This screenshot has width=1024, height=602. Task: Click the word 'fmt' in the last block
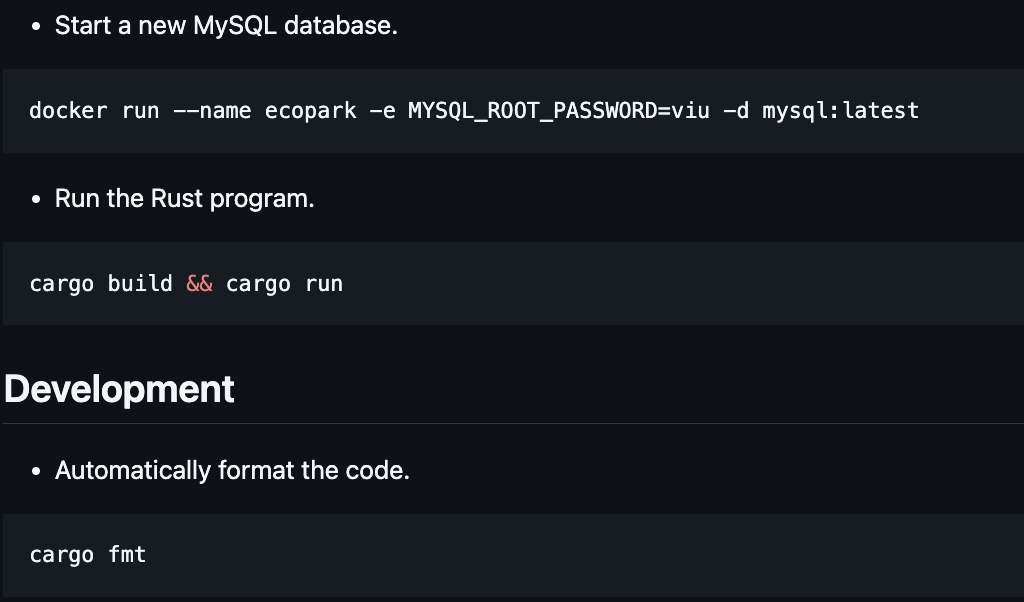pos(127,555)
